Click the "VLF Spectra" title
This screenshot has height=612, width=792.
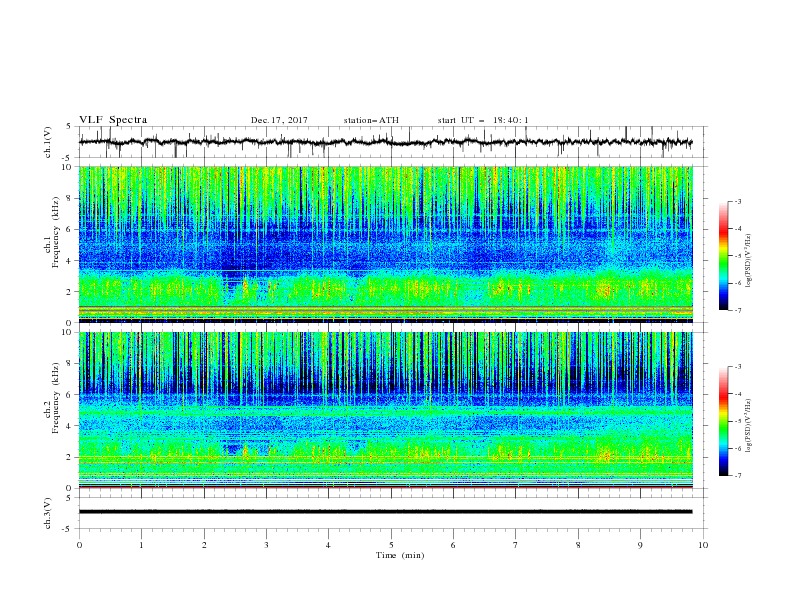pos(113,120)
